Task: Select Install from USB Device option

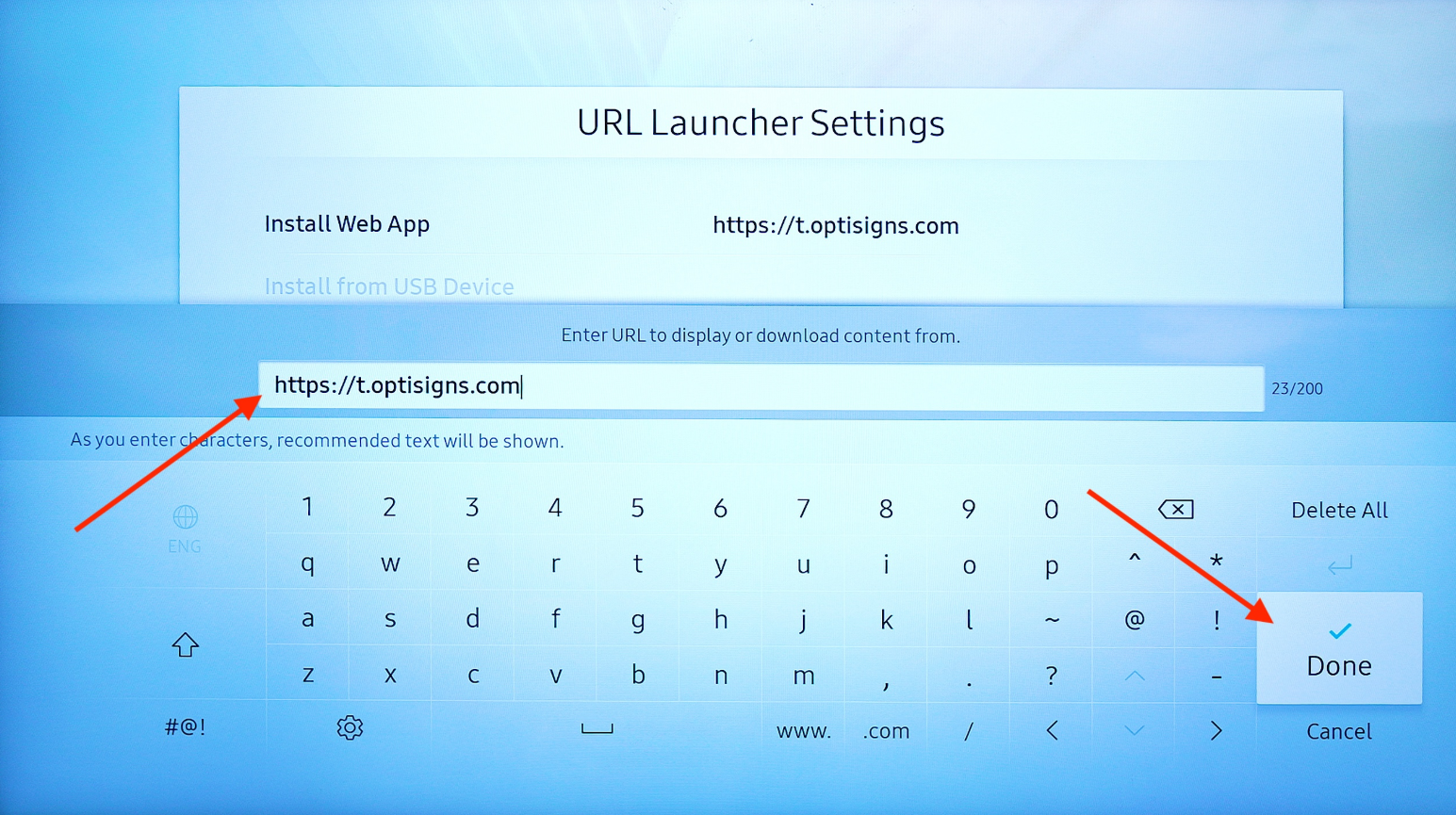Action: click(x=389, y=286)
